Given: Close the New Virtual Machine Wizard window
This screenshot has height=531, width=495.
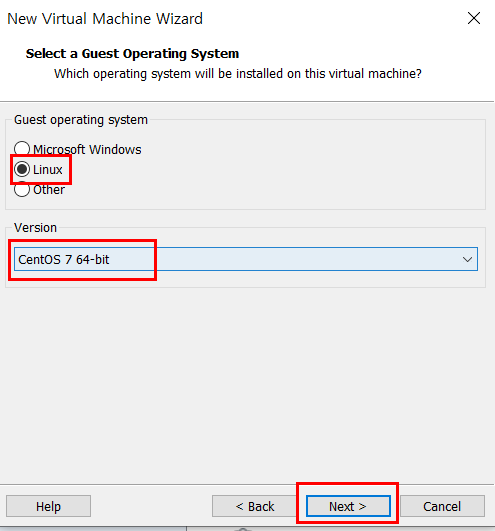Looking at the screenshot, I should 474,18.
